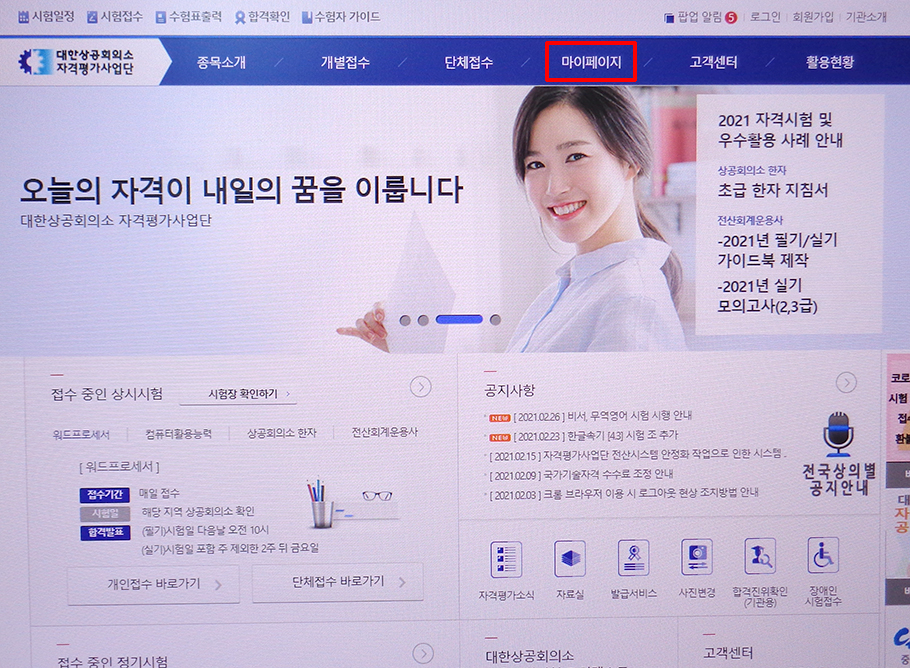
Task: Open 고객센터 menu
Action: point(713,62)
